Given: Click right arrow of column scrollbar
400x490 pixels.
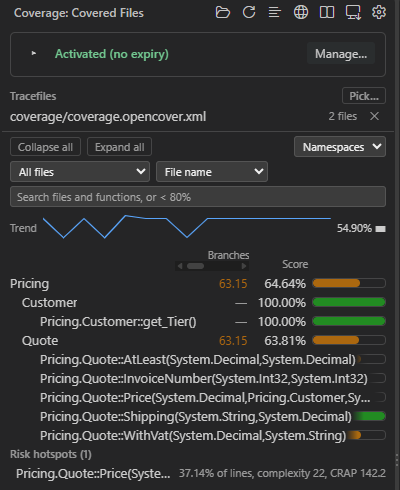Looking at the screenshot, I should (244, 266).
